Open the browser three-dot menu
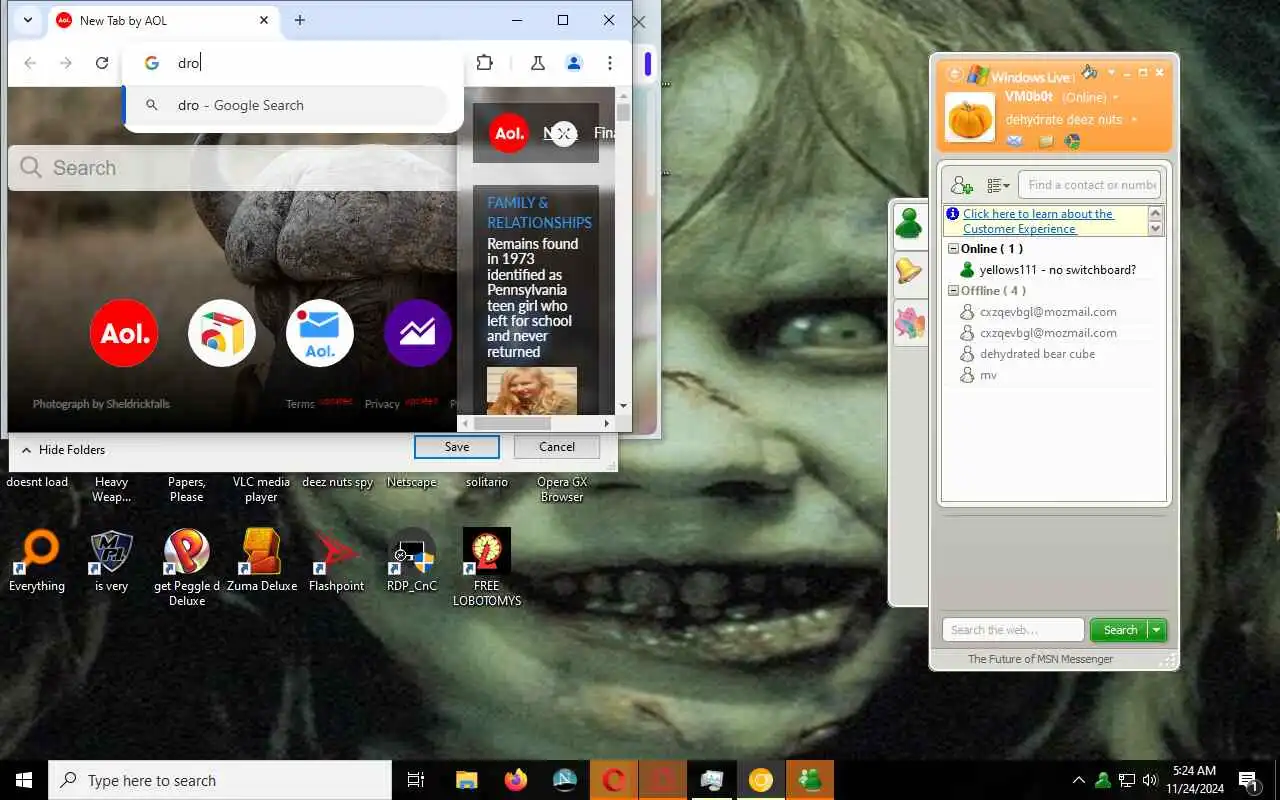Image resolution: width=1280 pixels, height=800 pixels. [610, 63]
